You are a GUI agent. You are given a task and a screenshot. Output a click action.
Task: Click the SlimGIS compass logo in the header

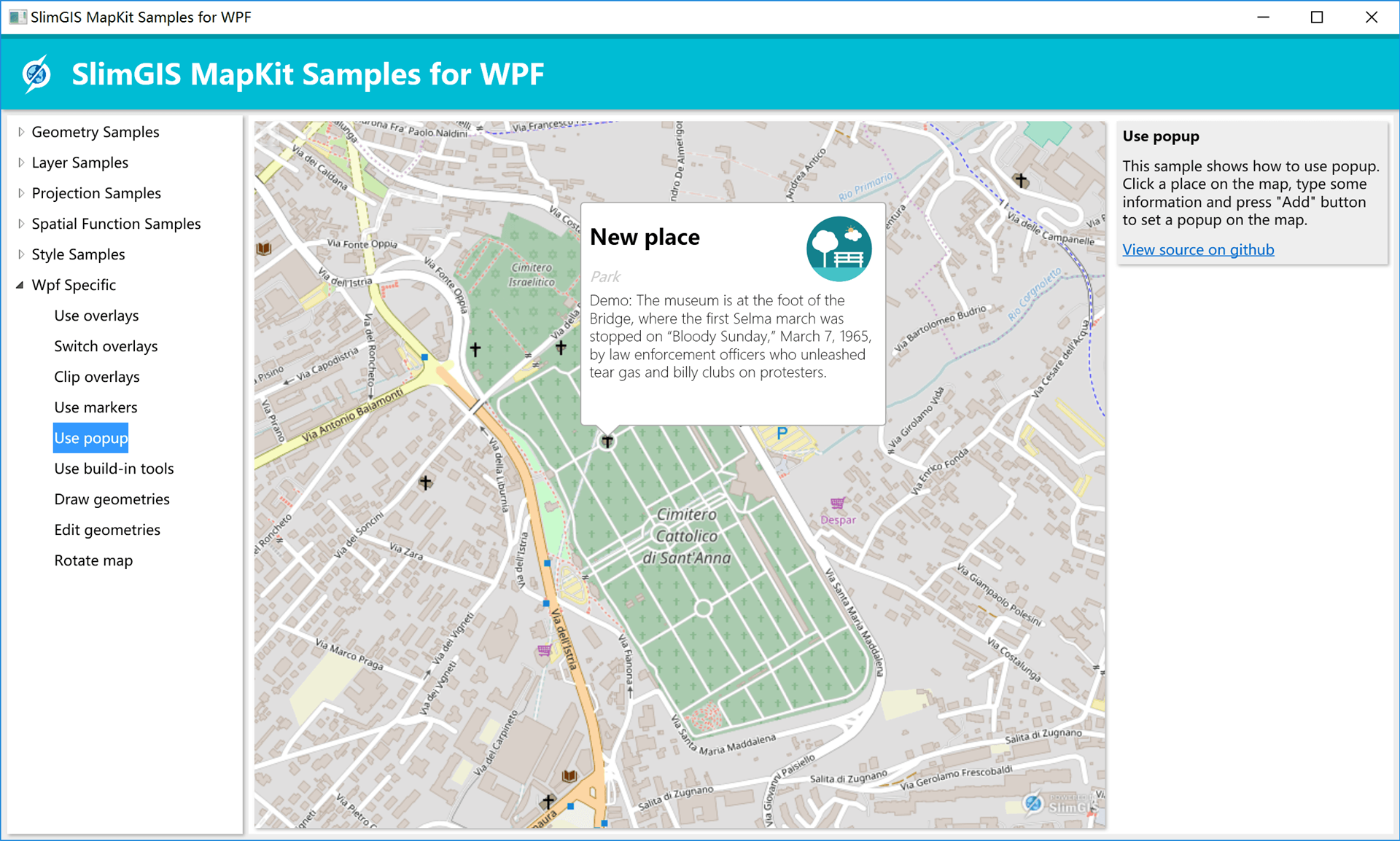[36, 74]
